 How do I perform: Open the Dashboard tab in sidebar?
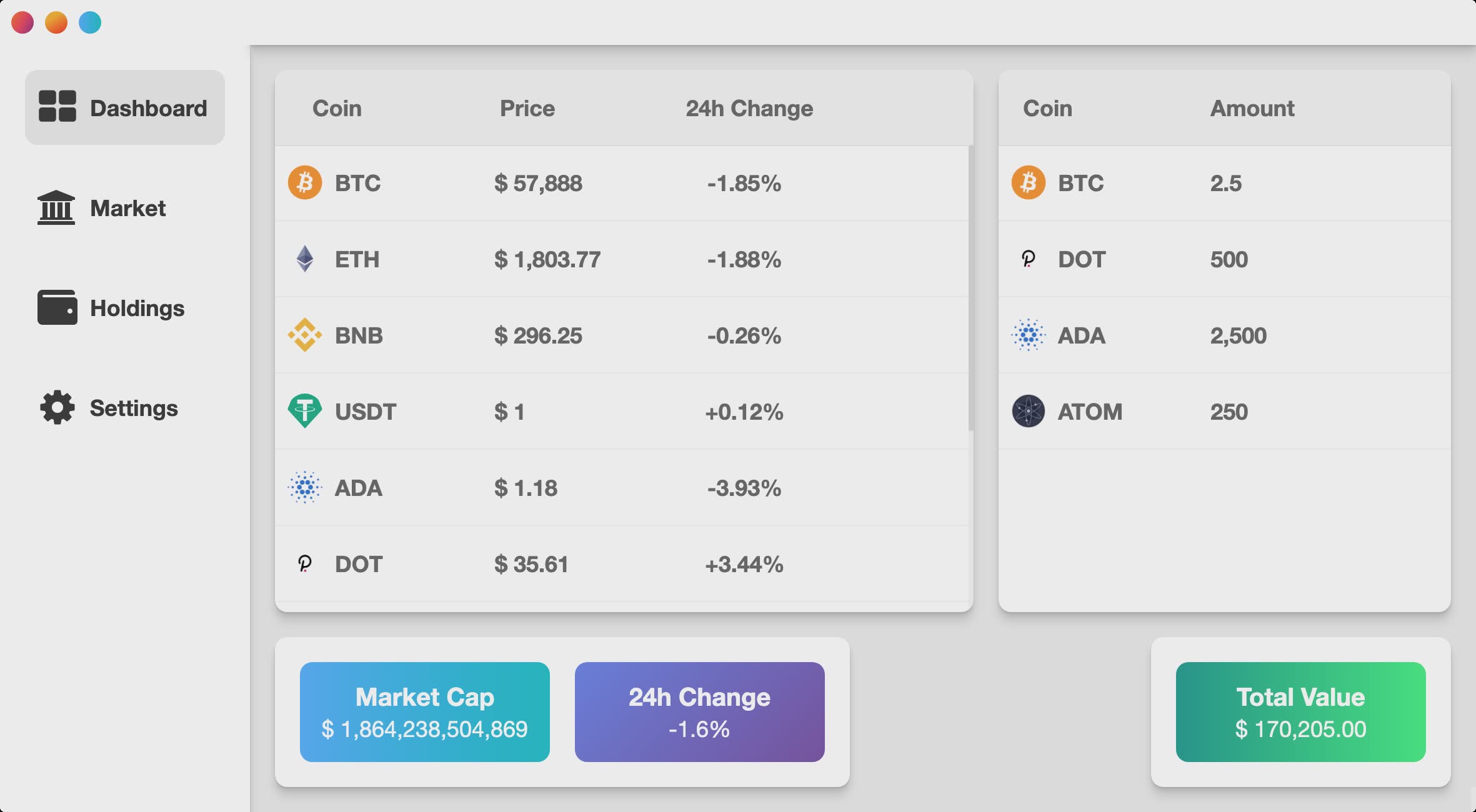(x=125, y=107)
